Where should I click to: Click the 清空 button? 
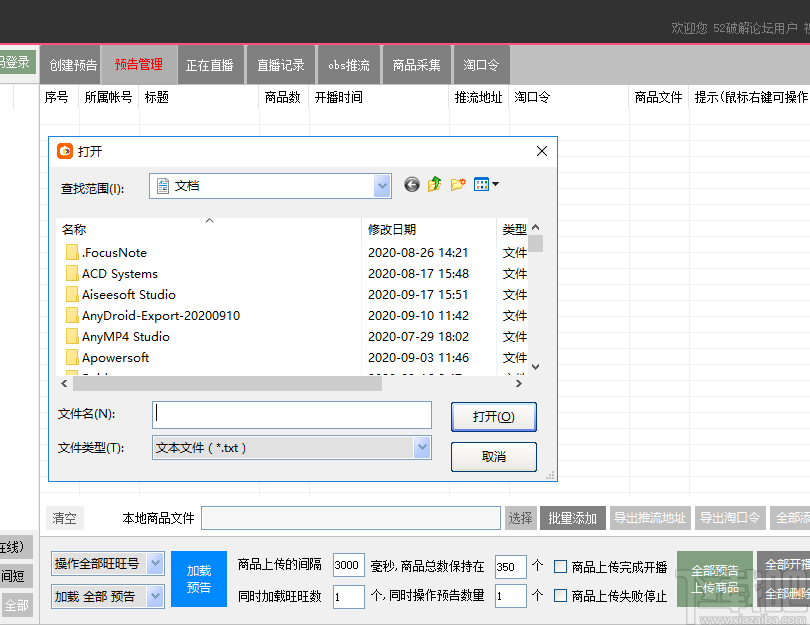[x=64, y=518]
